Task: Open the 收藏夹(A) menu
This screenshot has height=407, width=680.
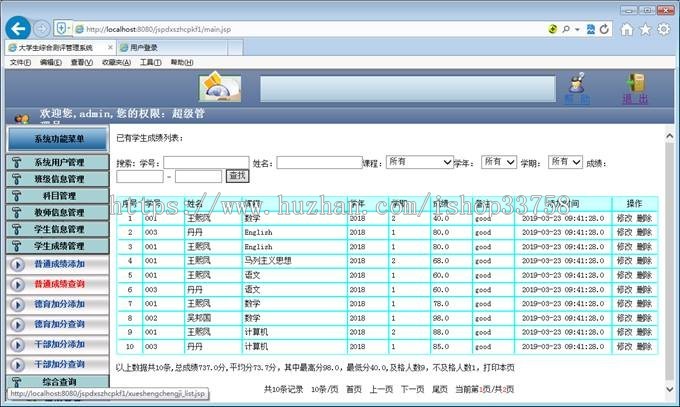Action: point(116,62)
